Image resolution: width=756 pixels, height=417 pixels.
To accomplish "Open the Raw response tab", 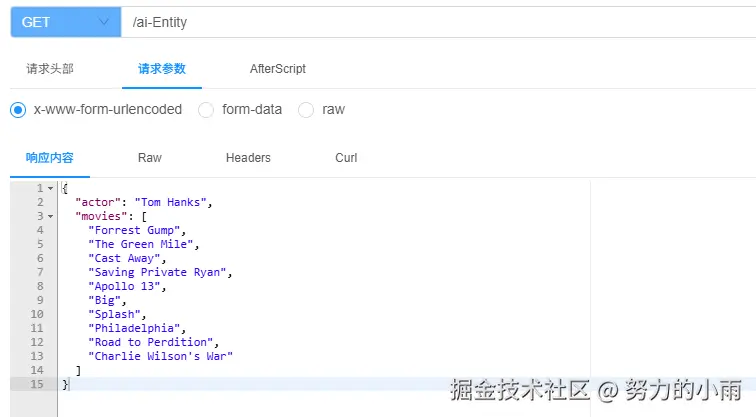I will tap(149, 158).
